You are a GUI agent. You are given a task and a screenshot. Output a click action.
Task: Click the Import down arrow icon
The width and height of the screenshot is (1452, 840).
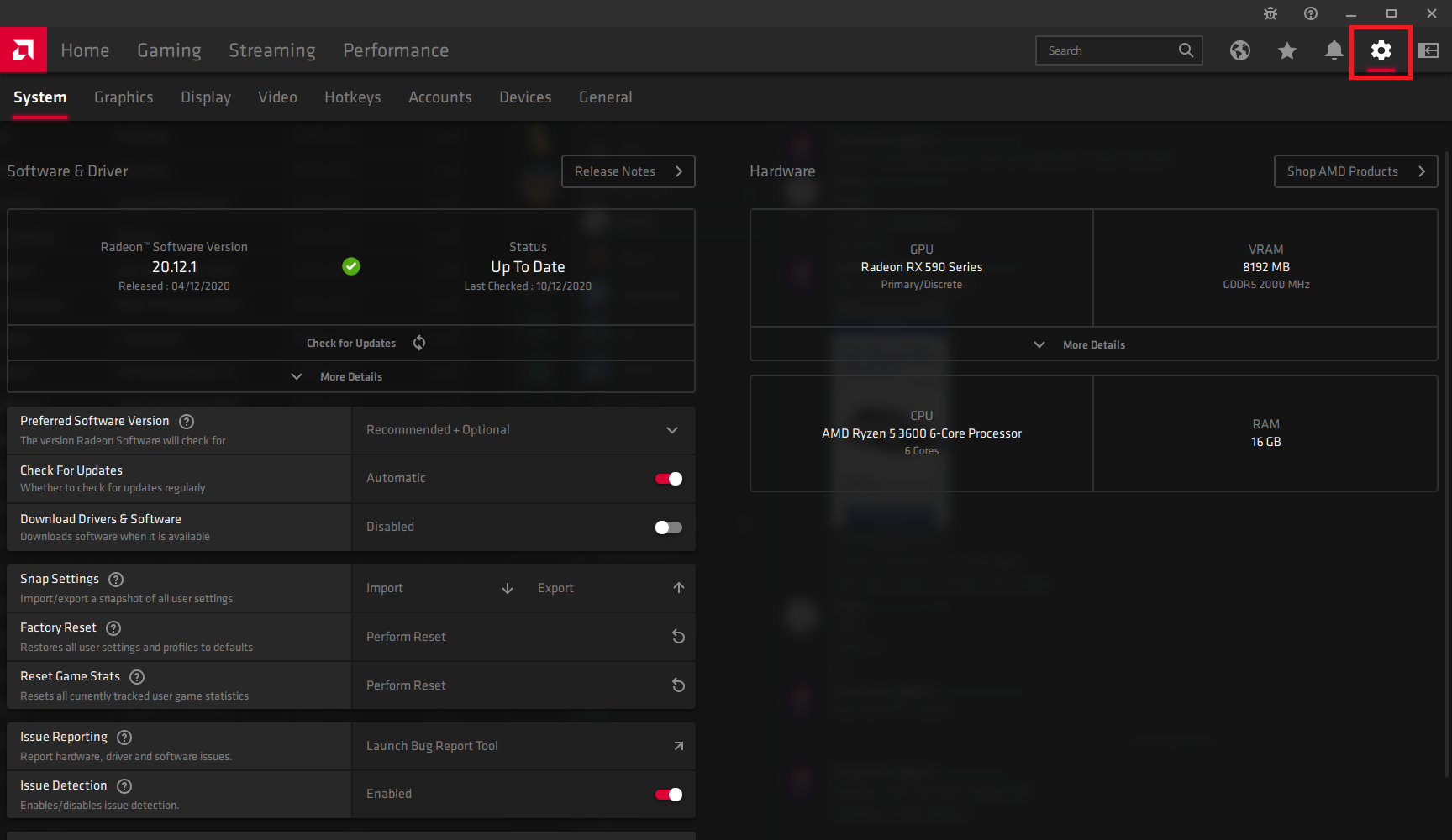tap(508, 588)
